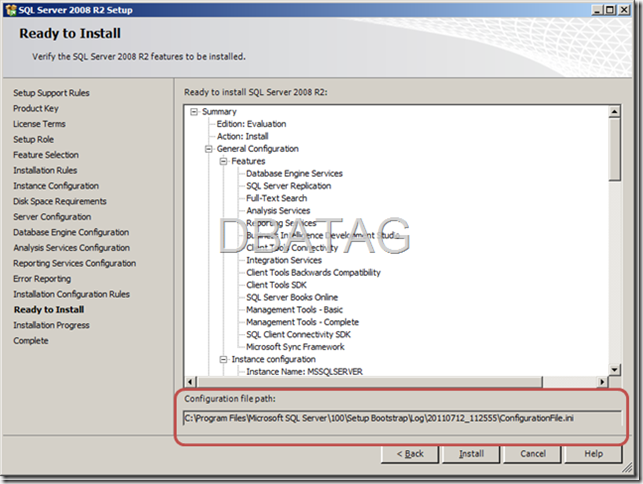The image size is (643, 484).
Task: Select Analysis Services Configuration step
Action: [x=71, y=248]
